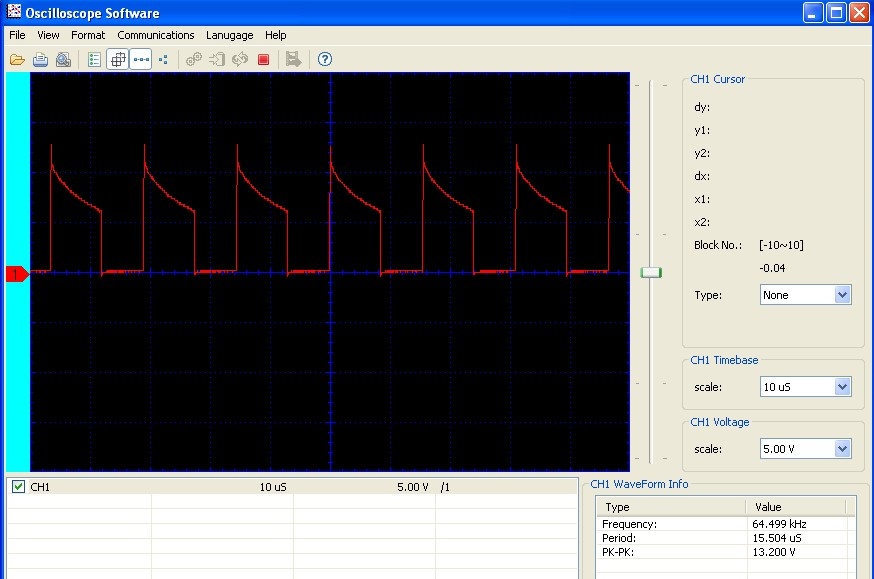The height and width of the screenshot is (579, 874).
Task: Click the refresh cycle toolbar icon
Action: click(x=240, y=60)
